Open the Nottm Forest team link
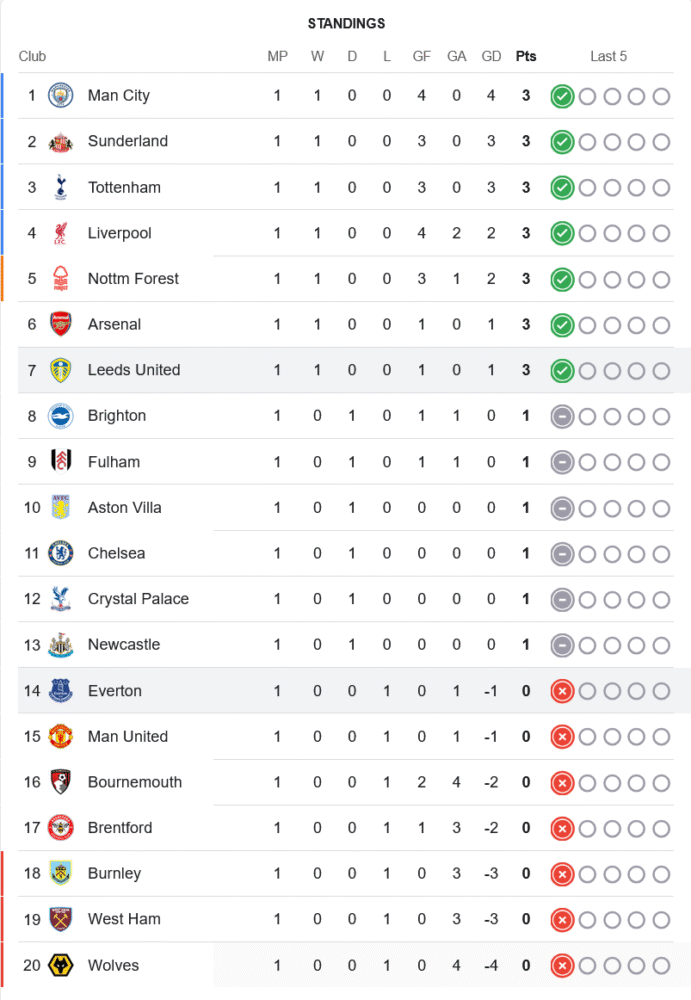Viewport: 691px width, 1000px height. click(133, 279)
